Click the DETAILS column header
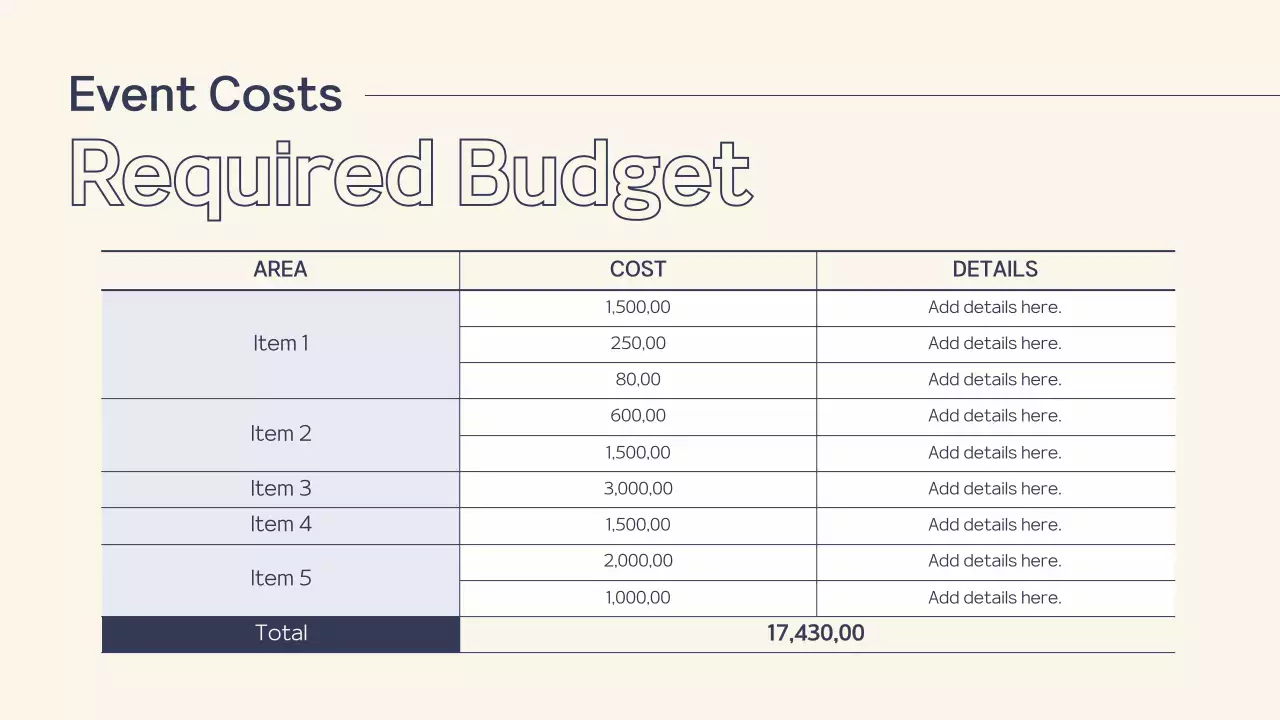This screenshot has height=720, width=1280. click(x=995, y=269)
